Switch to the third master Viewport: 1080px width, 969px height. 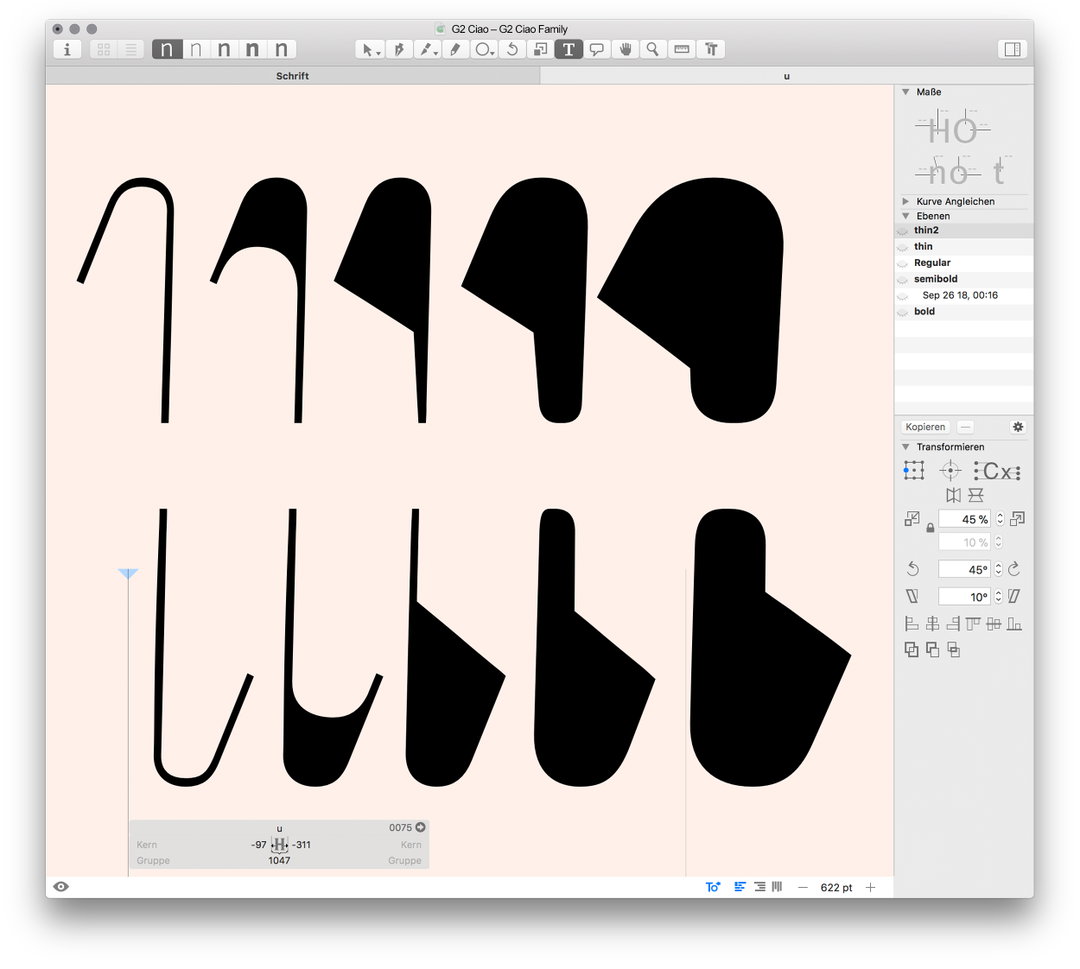click(225, 49)
